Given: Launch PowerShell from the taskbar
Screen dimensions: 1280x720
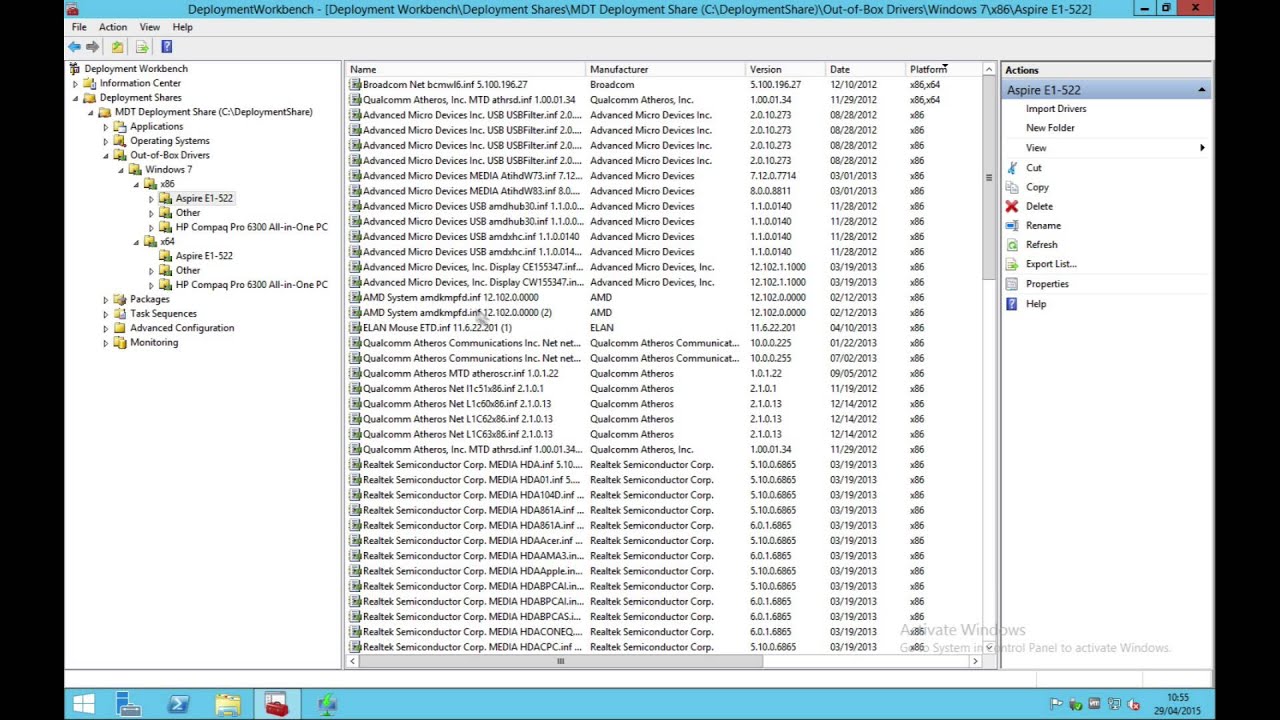Looking at the screenshot, I should click(179, 705).
